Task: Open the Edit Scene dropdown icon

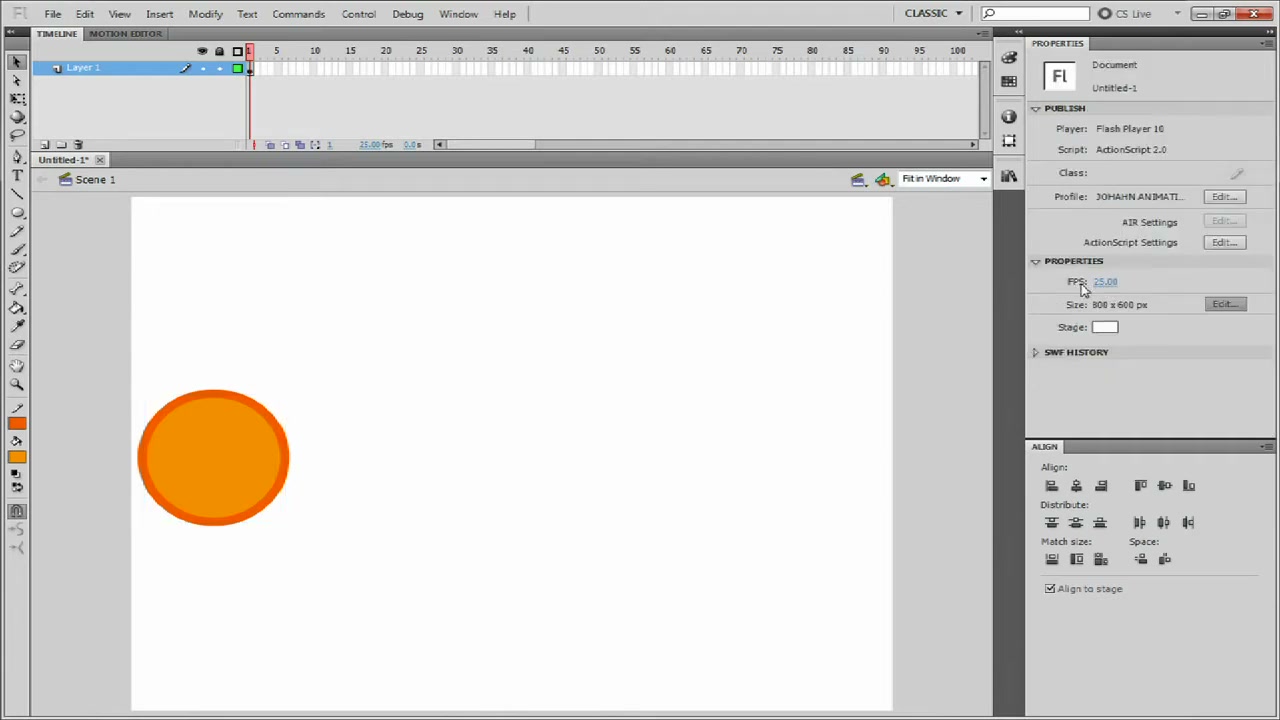Action: [858, 180]
